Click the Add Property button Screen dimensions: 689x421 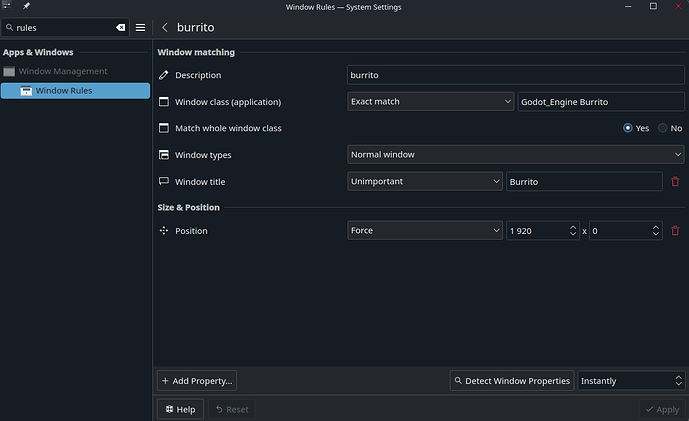point(197,381)
